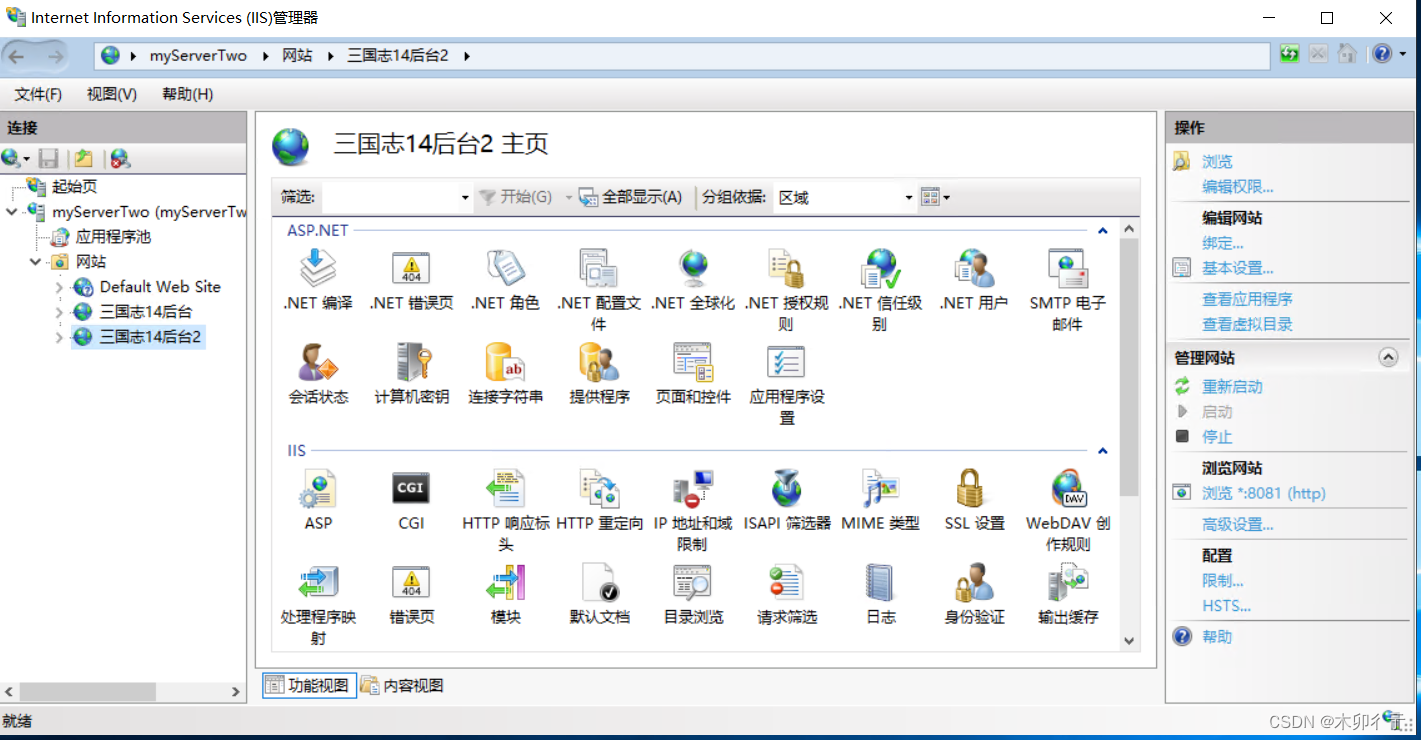Collapse the IIS group section
1421x740 pixels.
pos(1103,451)
